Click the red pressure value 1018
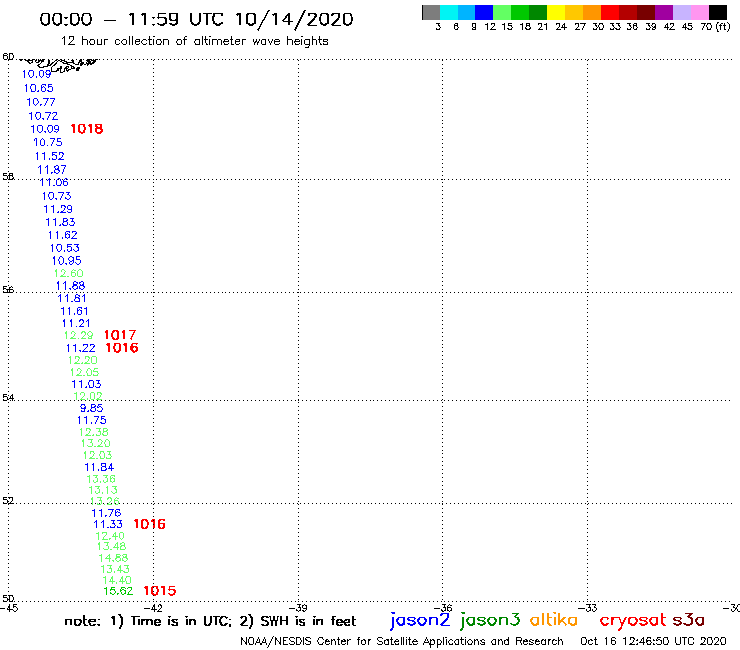The image size is (740, 650). (87, 129)
